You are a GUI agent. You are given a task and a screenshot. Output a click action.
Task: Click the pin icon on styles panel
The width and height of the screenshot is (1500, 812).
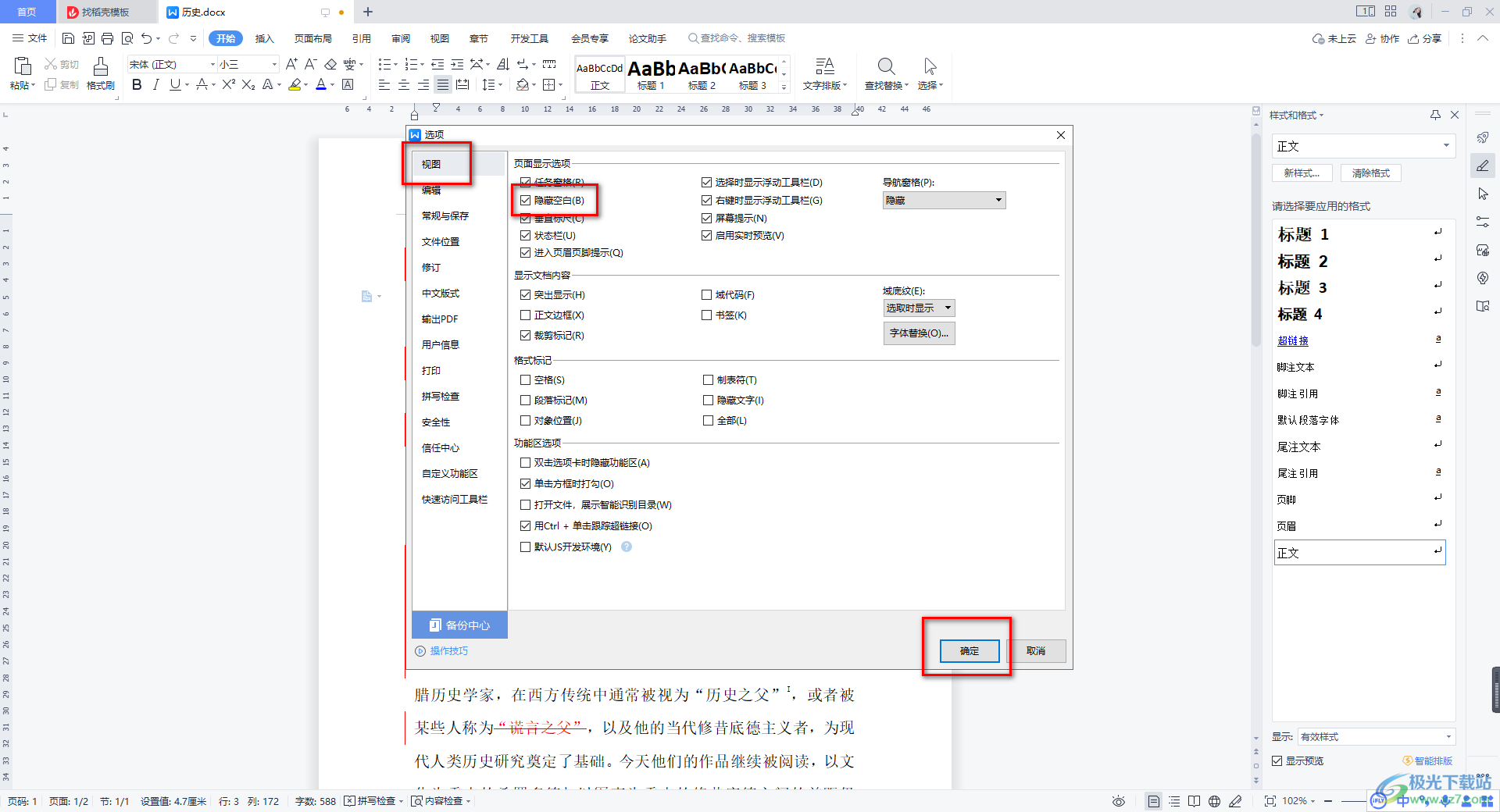(1435, 115)
